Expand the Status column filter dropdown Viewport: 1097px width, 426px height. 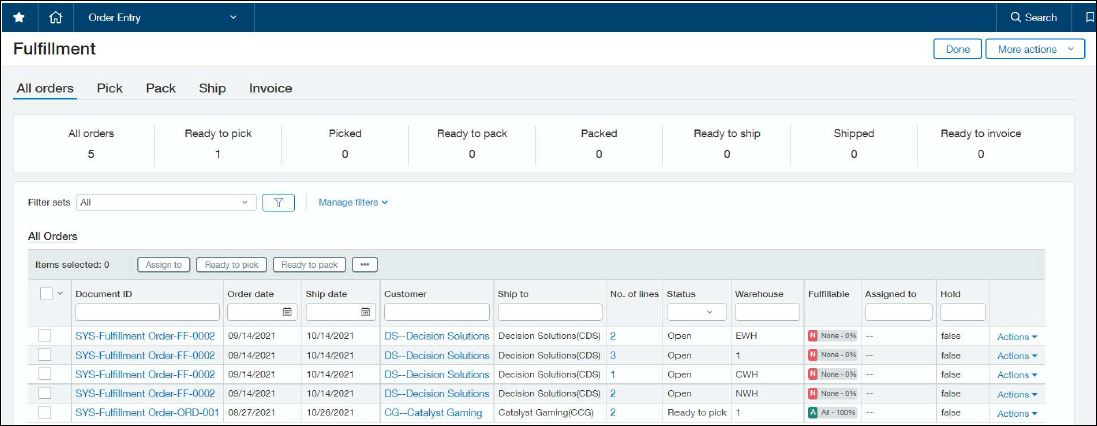click(695, 312)
